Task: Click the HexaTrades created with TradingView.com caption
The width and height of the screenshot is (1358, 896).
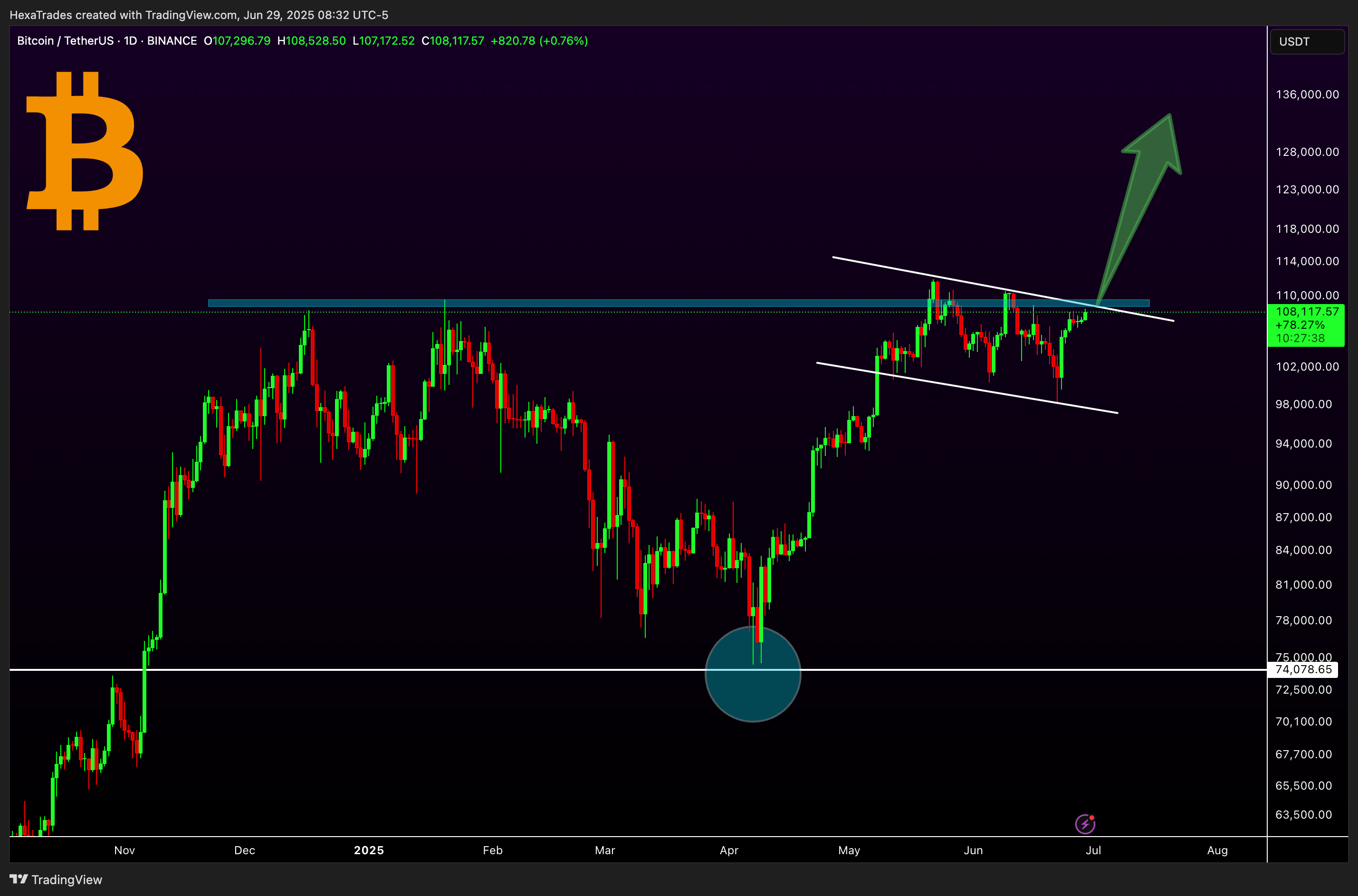Action: click(199, 15)
